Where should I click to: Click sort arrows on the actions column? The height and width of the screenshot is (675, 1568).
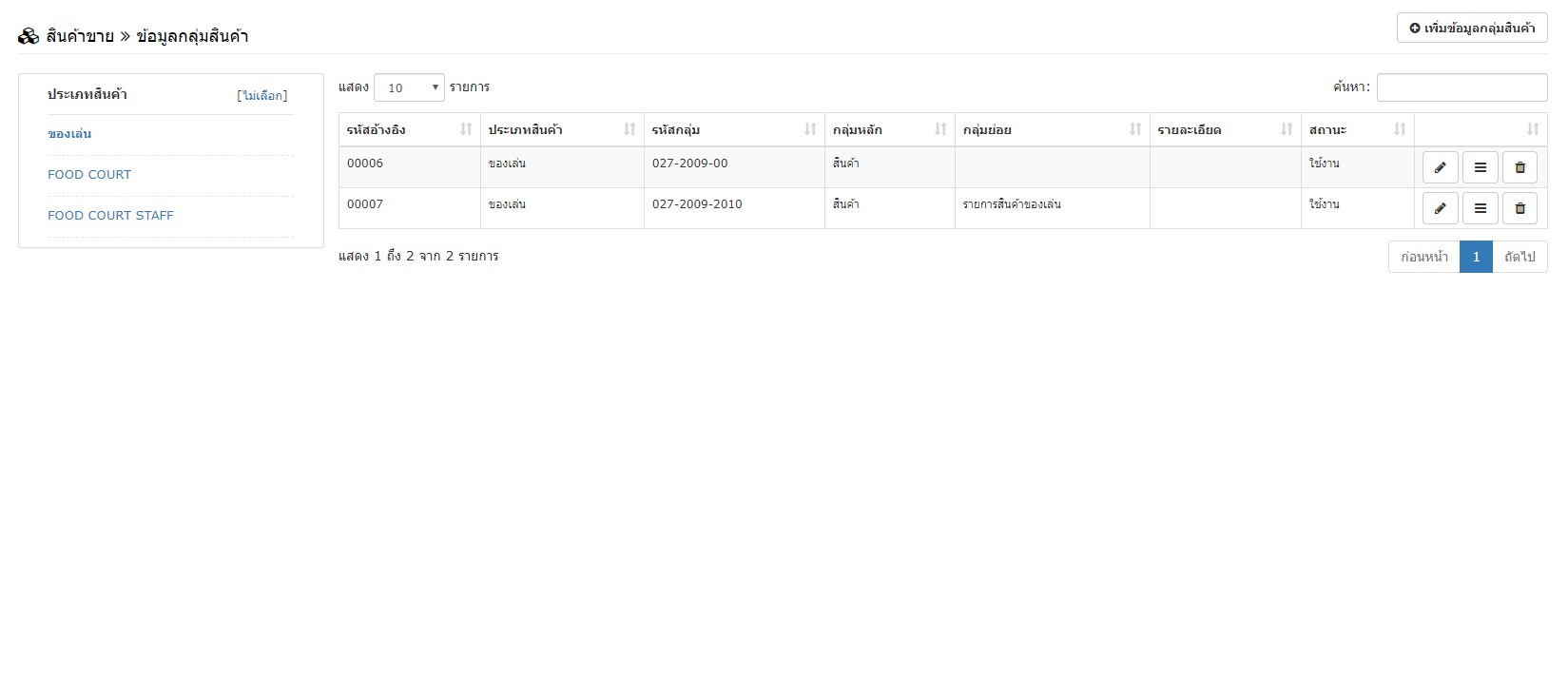[1532, 129]
